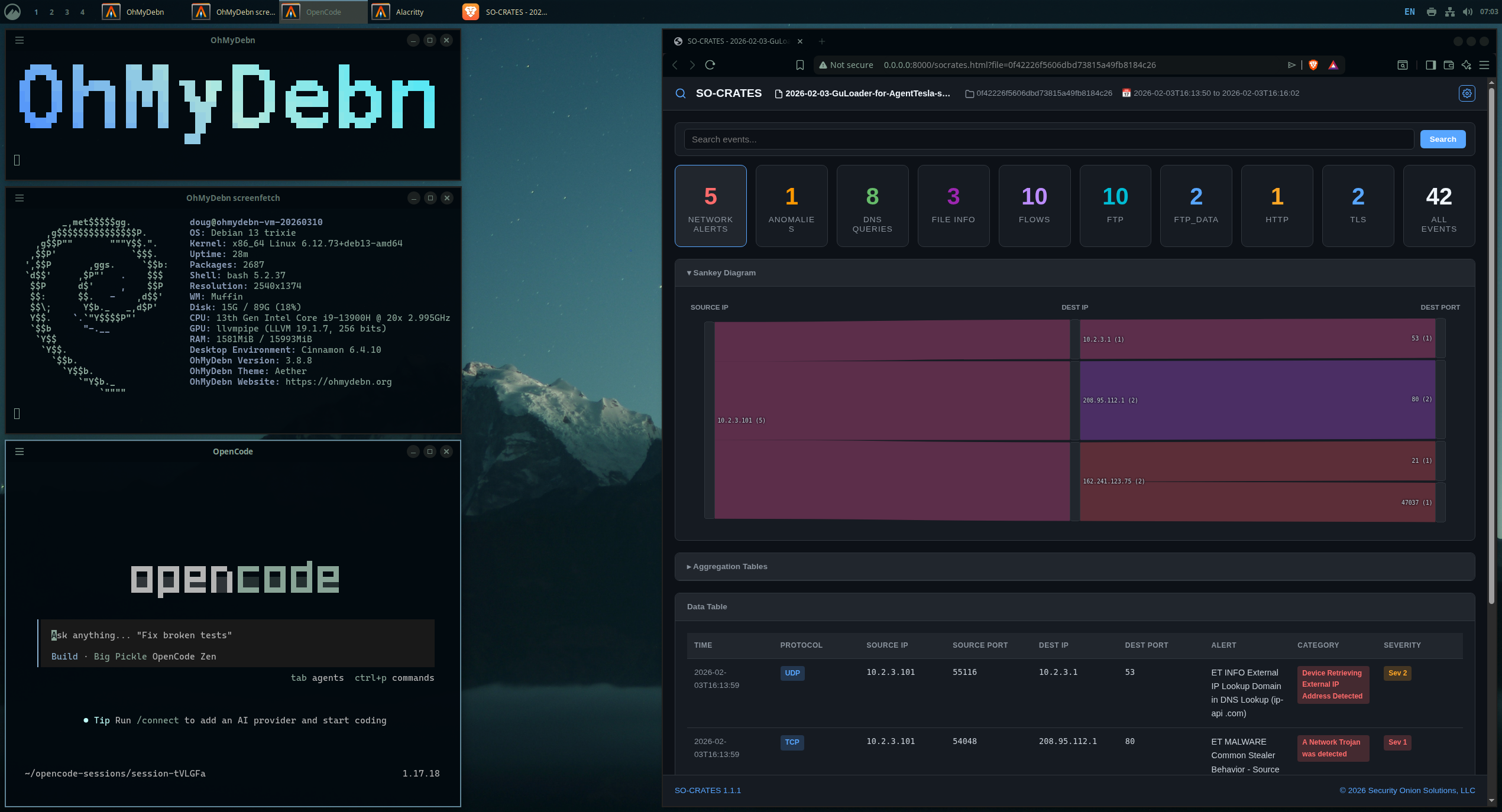1502x812 pixels.
Task: Open the Leo AI sparkle icon
Action: [1467, 65]
